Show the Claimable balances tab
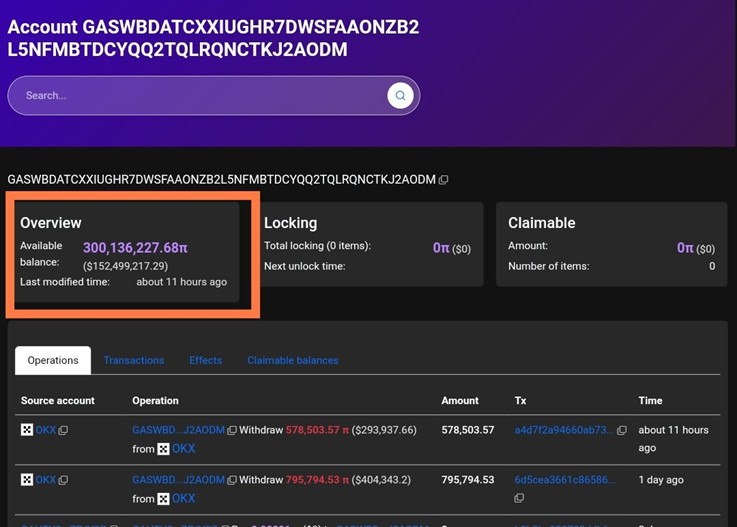This screenshot has width=737, height=527. point(292,360)
